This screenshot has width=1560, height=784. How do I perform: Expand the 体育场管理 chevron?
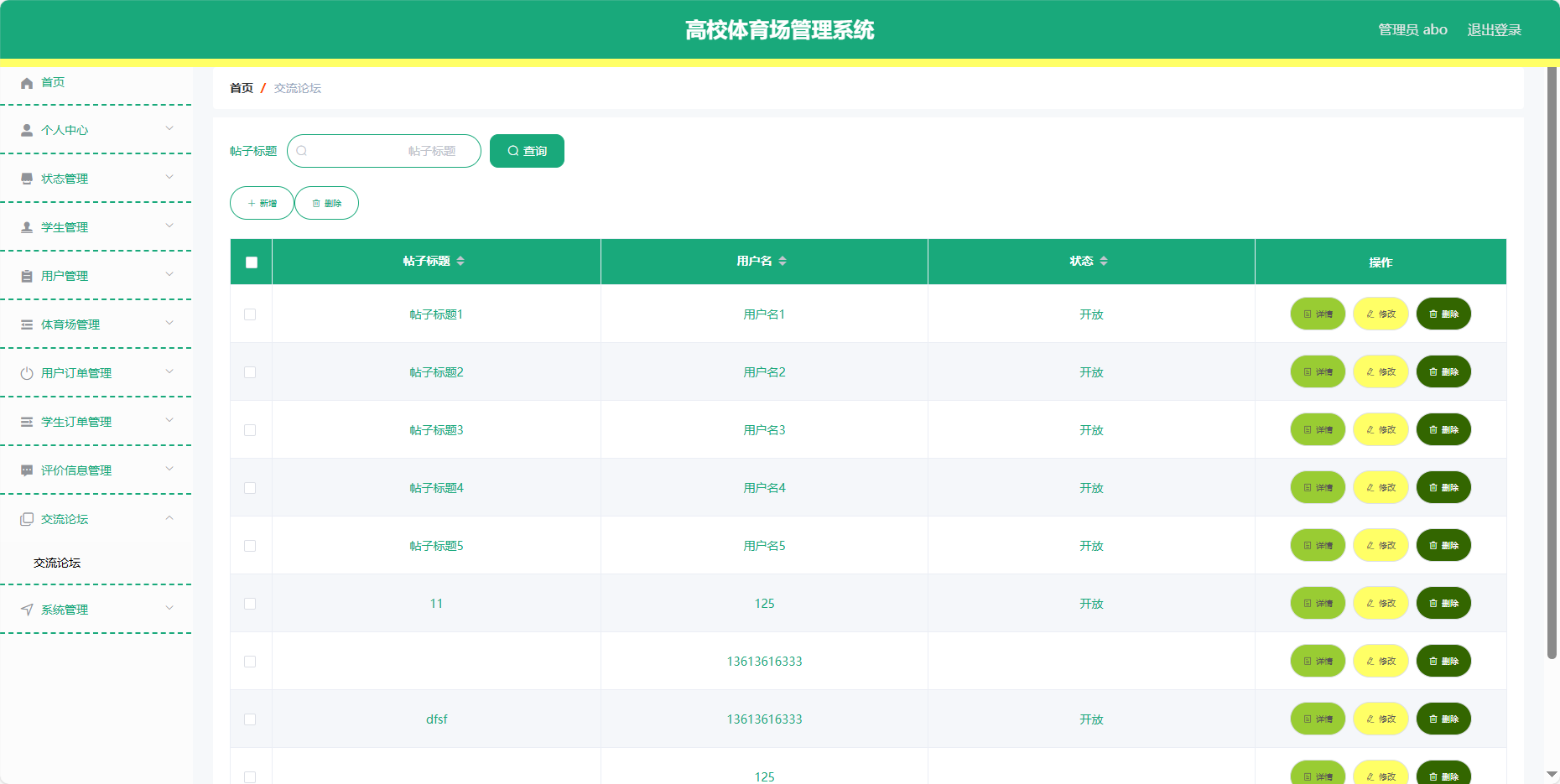click(x=169, y=323)
